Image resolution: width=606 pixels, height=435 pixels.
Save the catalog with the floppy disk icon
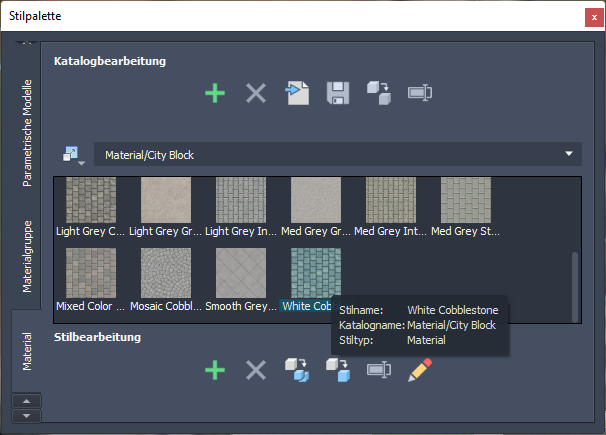pyautogui.click(x=338, y=93)
